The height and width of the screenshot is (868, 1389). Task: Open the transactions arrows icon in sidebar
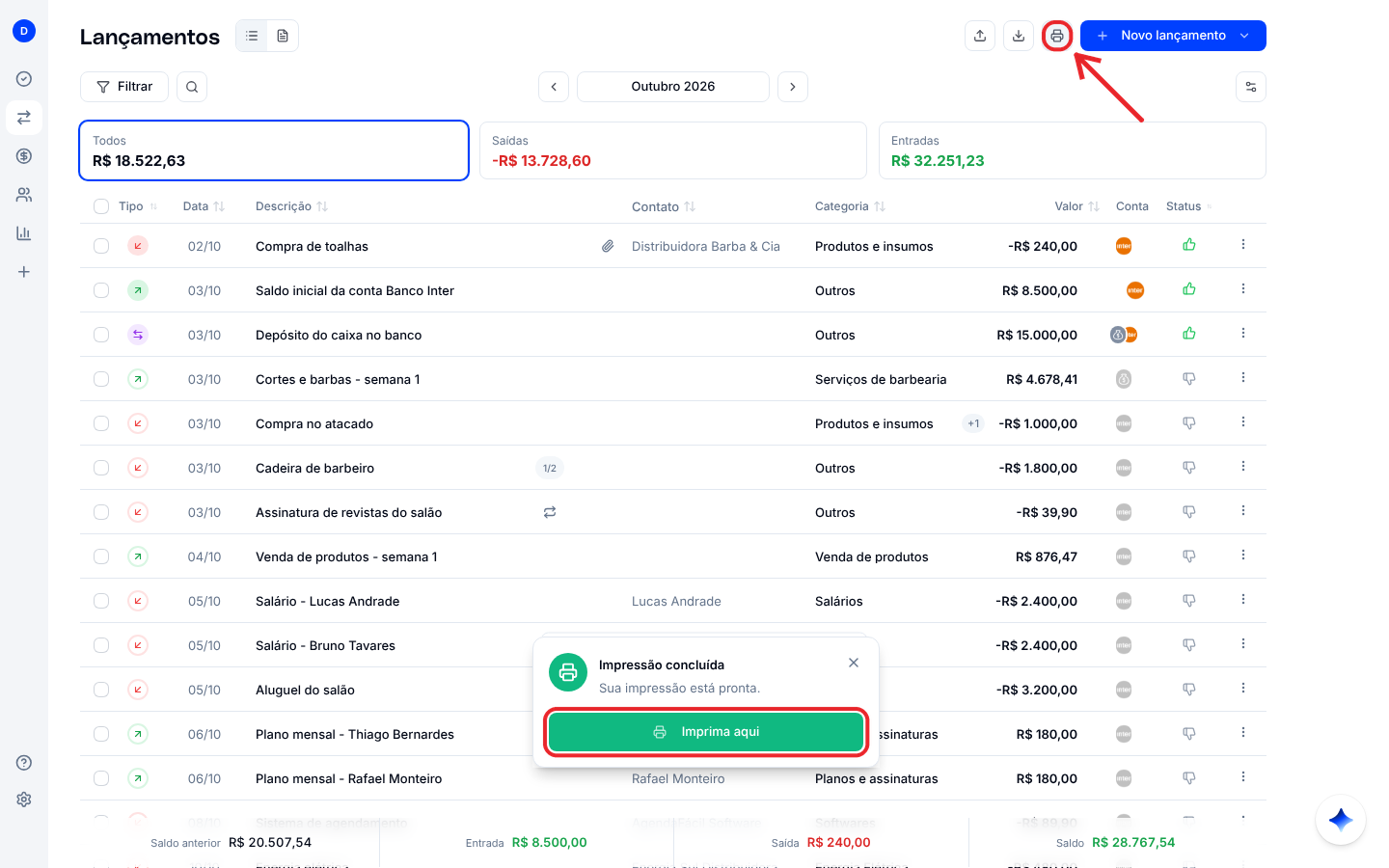click(x=24, y=118)
